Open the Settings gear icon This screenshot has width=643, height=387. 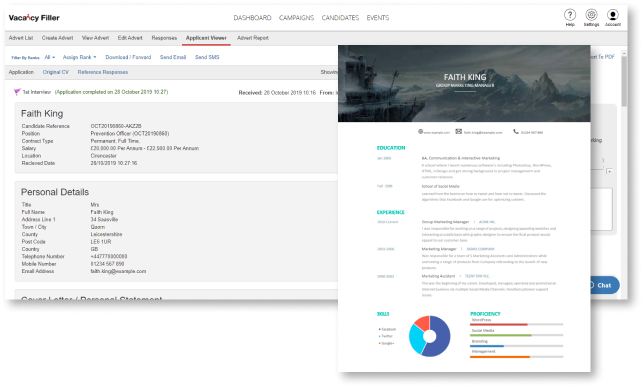pyautogui.click(x=591, y=15)
